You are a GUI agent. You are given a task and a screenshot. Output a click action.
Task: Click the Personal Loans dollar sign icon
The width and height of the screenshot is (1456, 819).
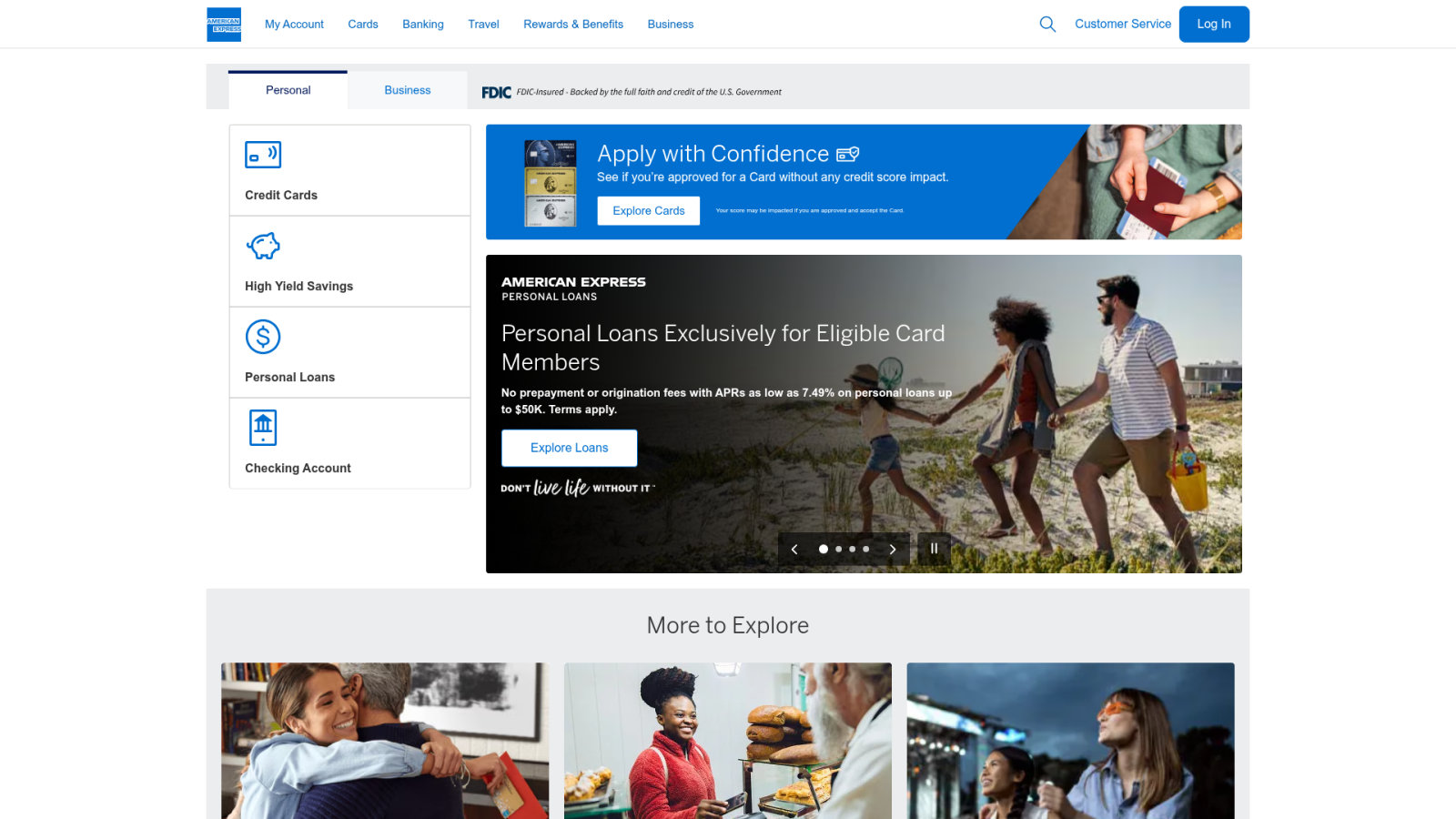[263, 337]
